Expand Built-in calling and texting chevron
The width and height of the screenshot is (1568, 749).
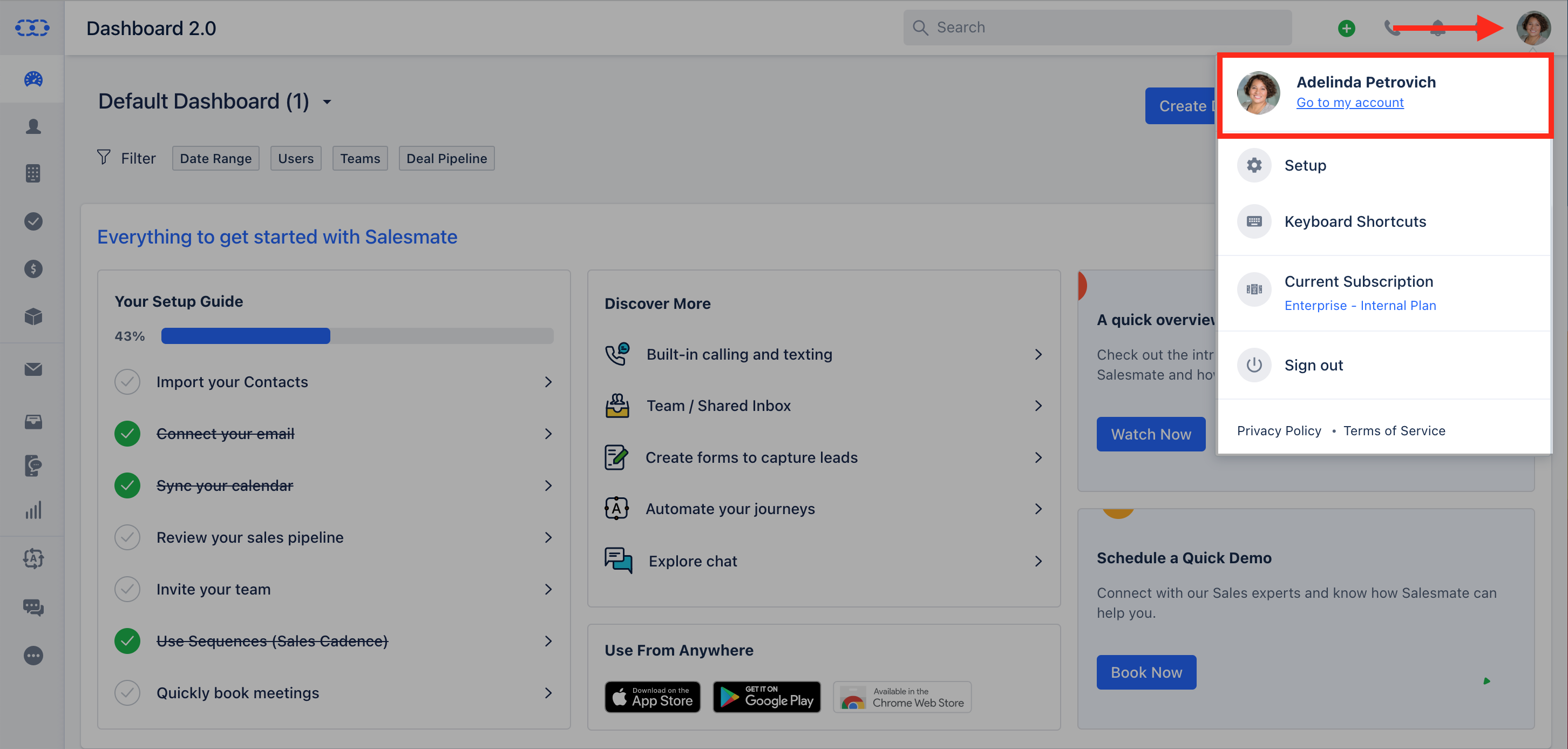point(1038,354)
